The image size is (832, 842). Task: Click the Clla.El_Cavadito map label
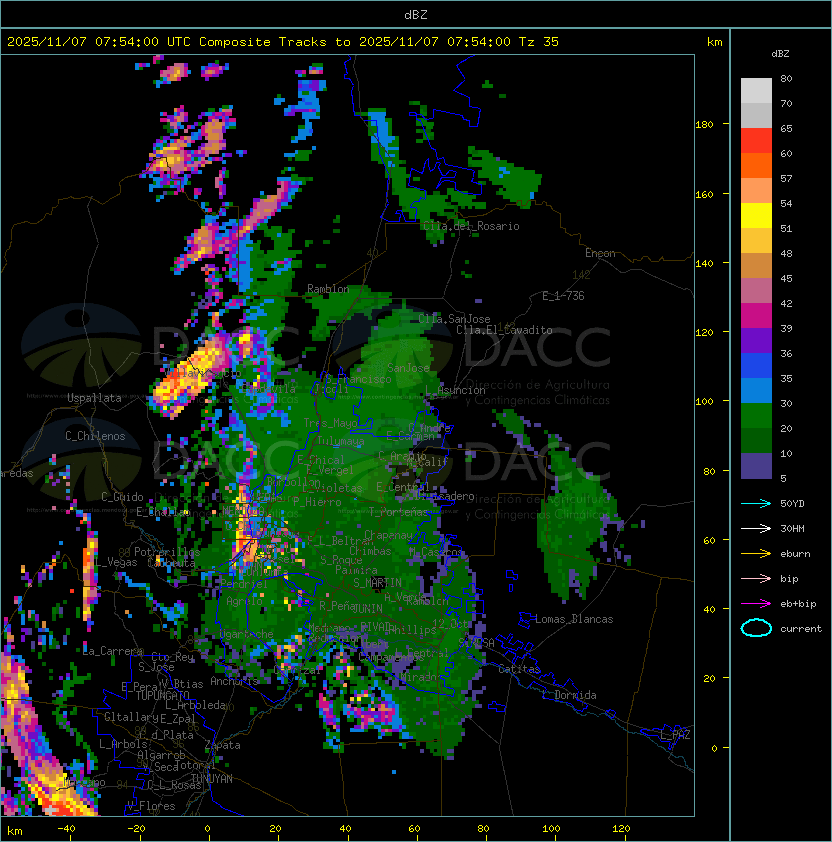504,330
